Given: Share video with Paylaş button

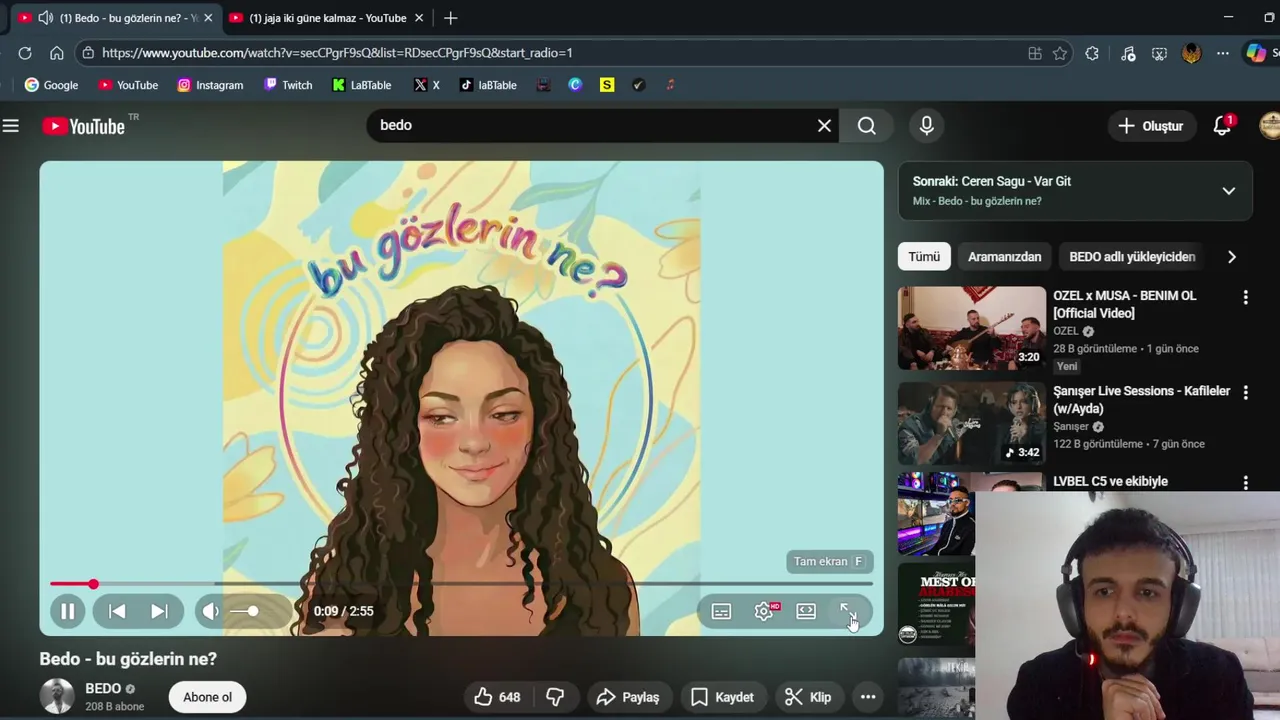Looking at the screenshot, I should (x=628, y=697).
